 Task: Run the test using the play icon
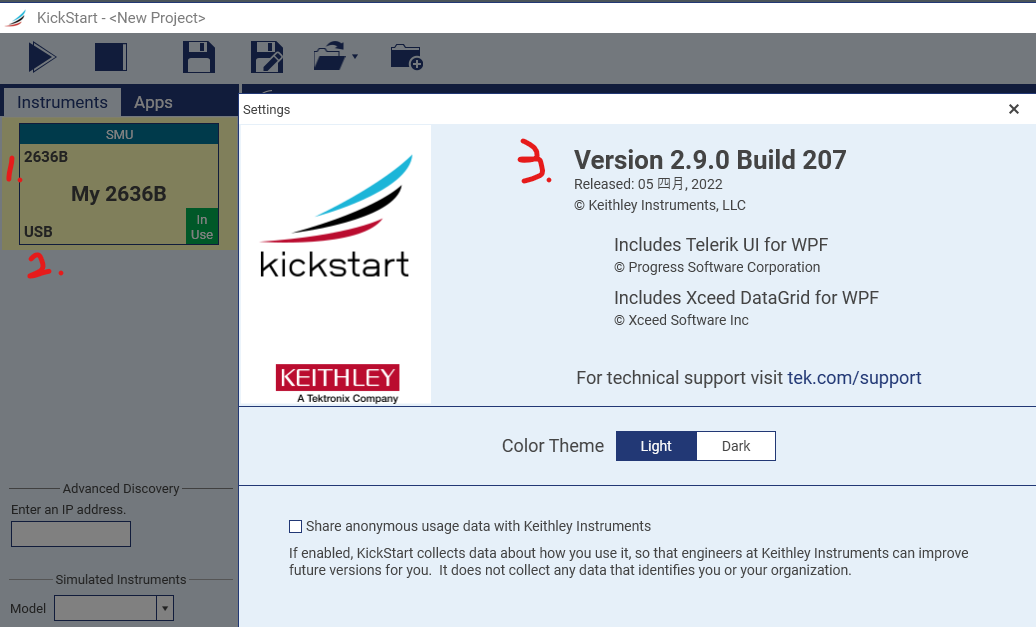tap(41, 57)
